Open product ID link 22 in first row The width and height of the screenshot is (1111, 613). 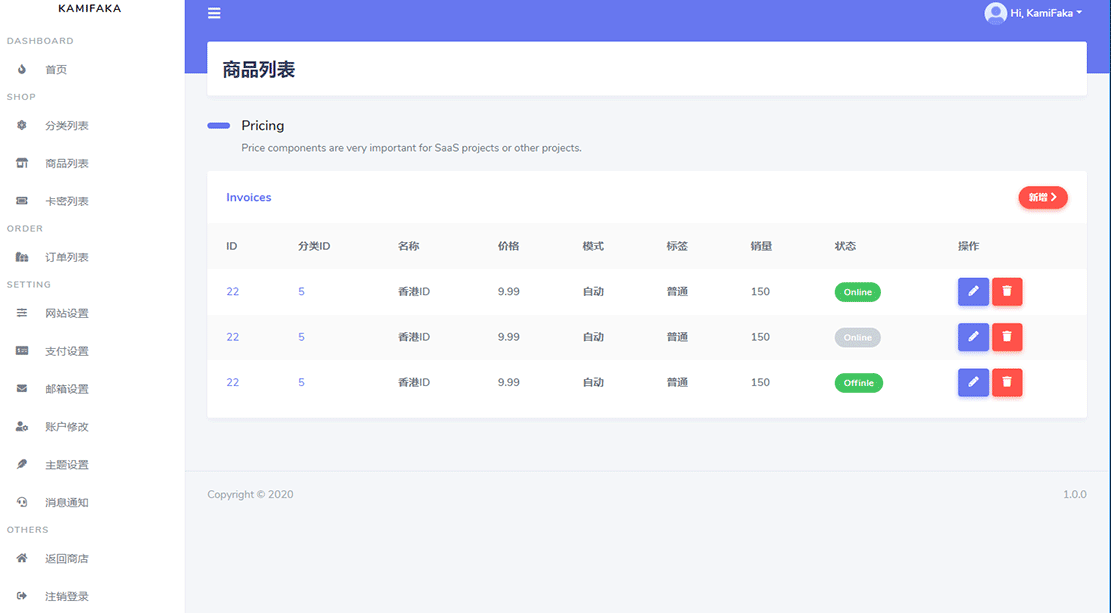point(231,291)
